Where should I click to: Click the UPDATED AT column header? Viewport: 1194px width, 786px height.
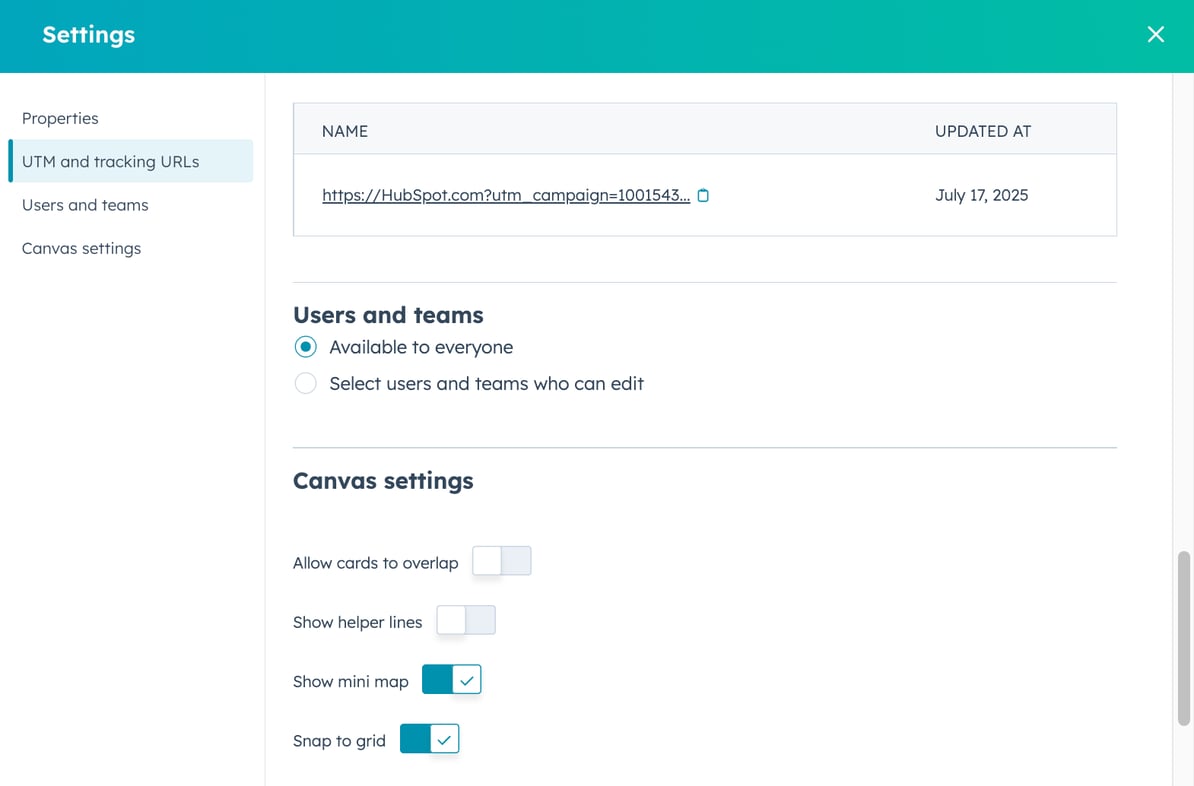click(982, 131)
